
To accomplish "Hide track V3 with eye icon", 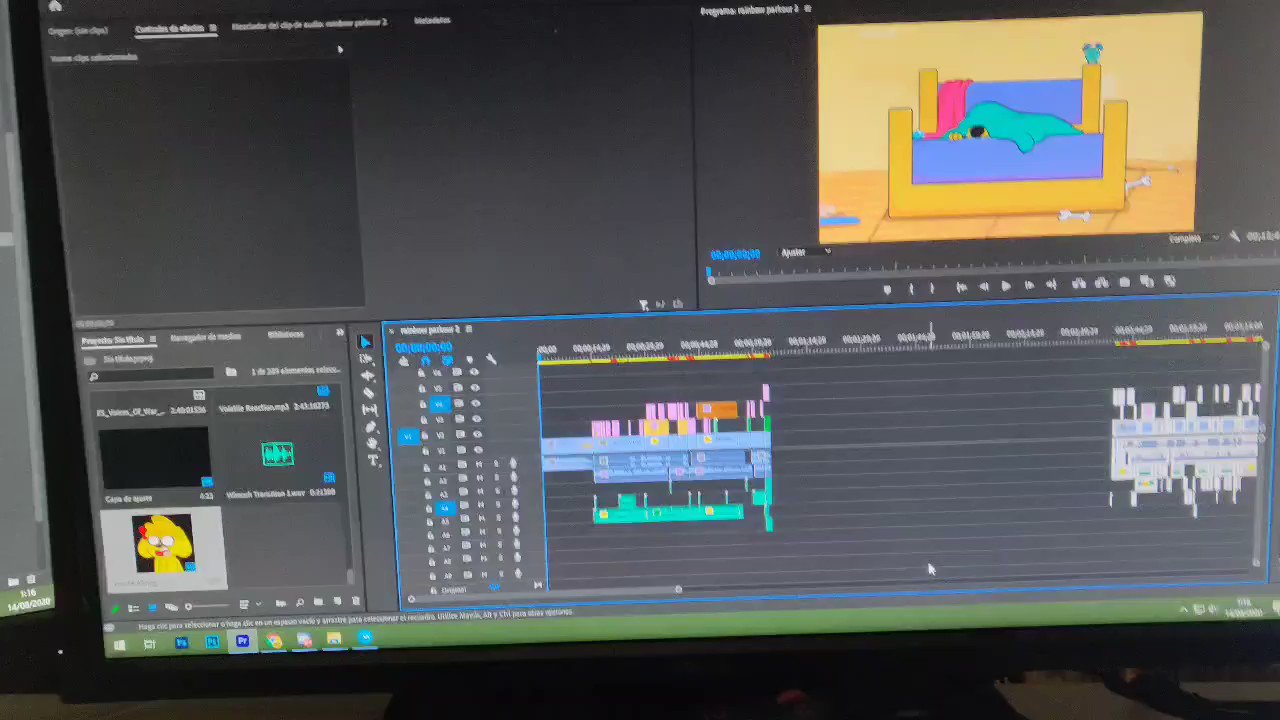I will coord(476,419).
